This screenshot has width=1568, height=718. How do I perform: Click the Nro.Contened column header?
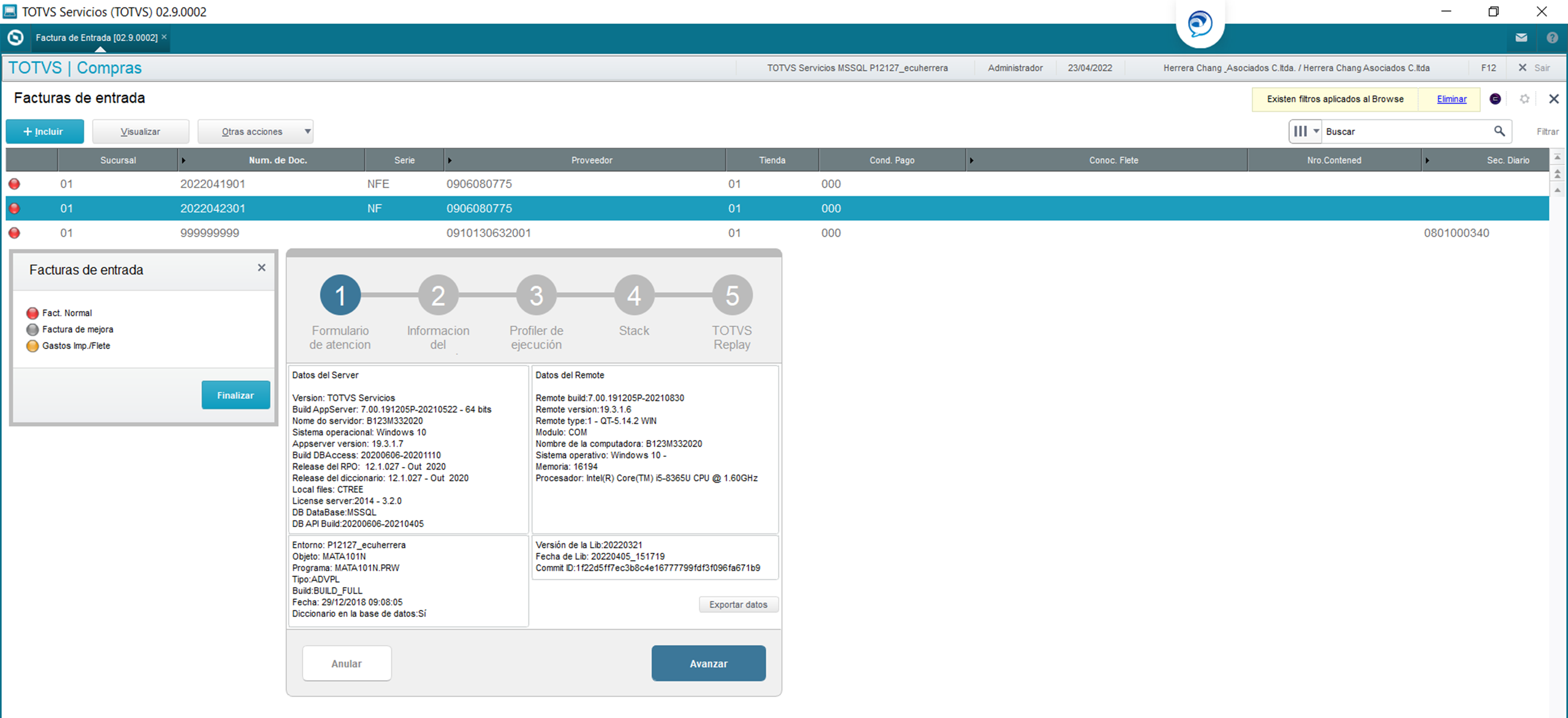pos(1334,160)
